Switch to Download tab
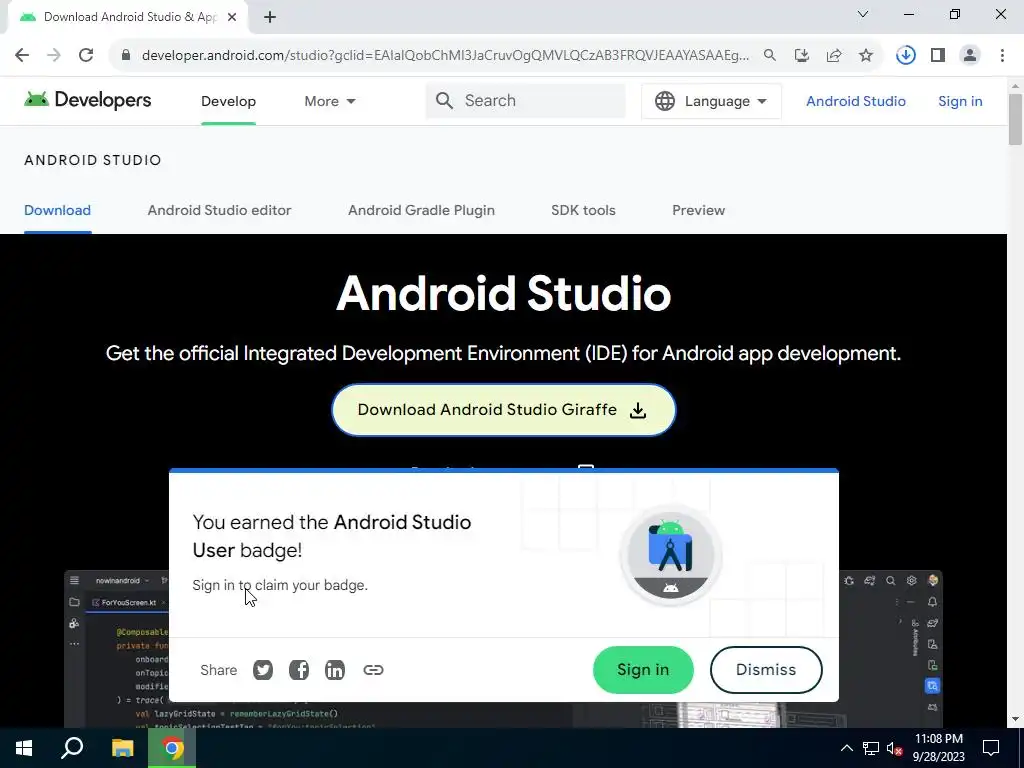 click(57, 210)
